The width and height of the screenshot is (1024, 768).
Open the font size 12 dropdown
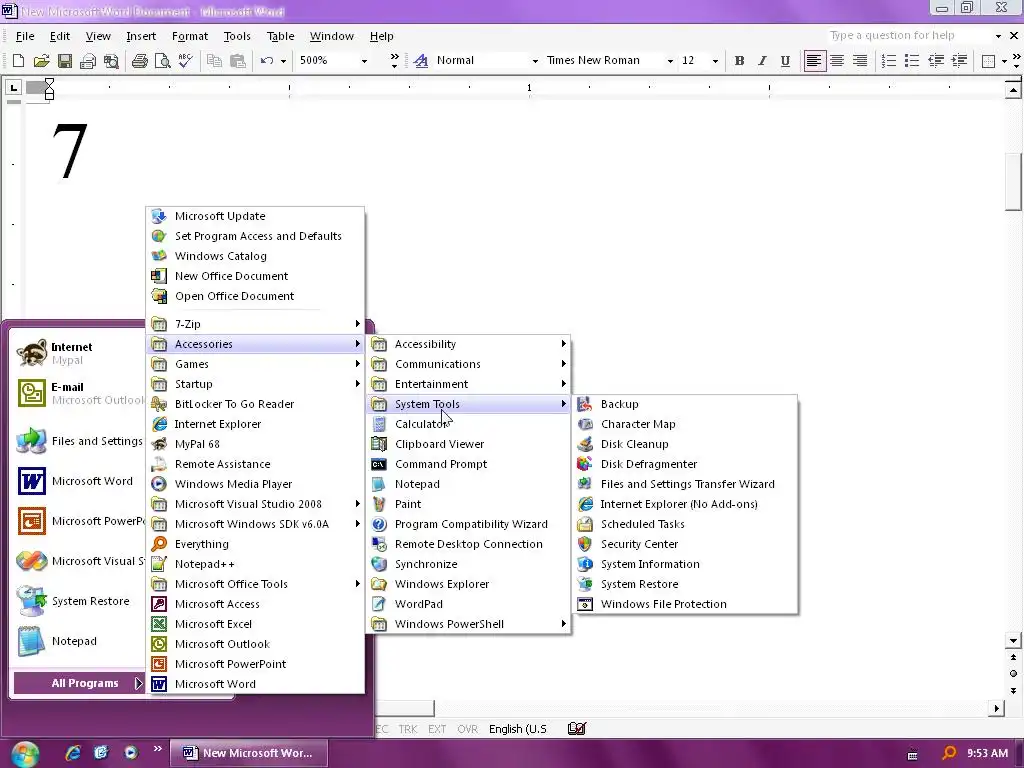pyautogui.click(x=715, y=61)
